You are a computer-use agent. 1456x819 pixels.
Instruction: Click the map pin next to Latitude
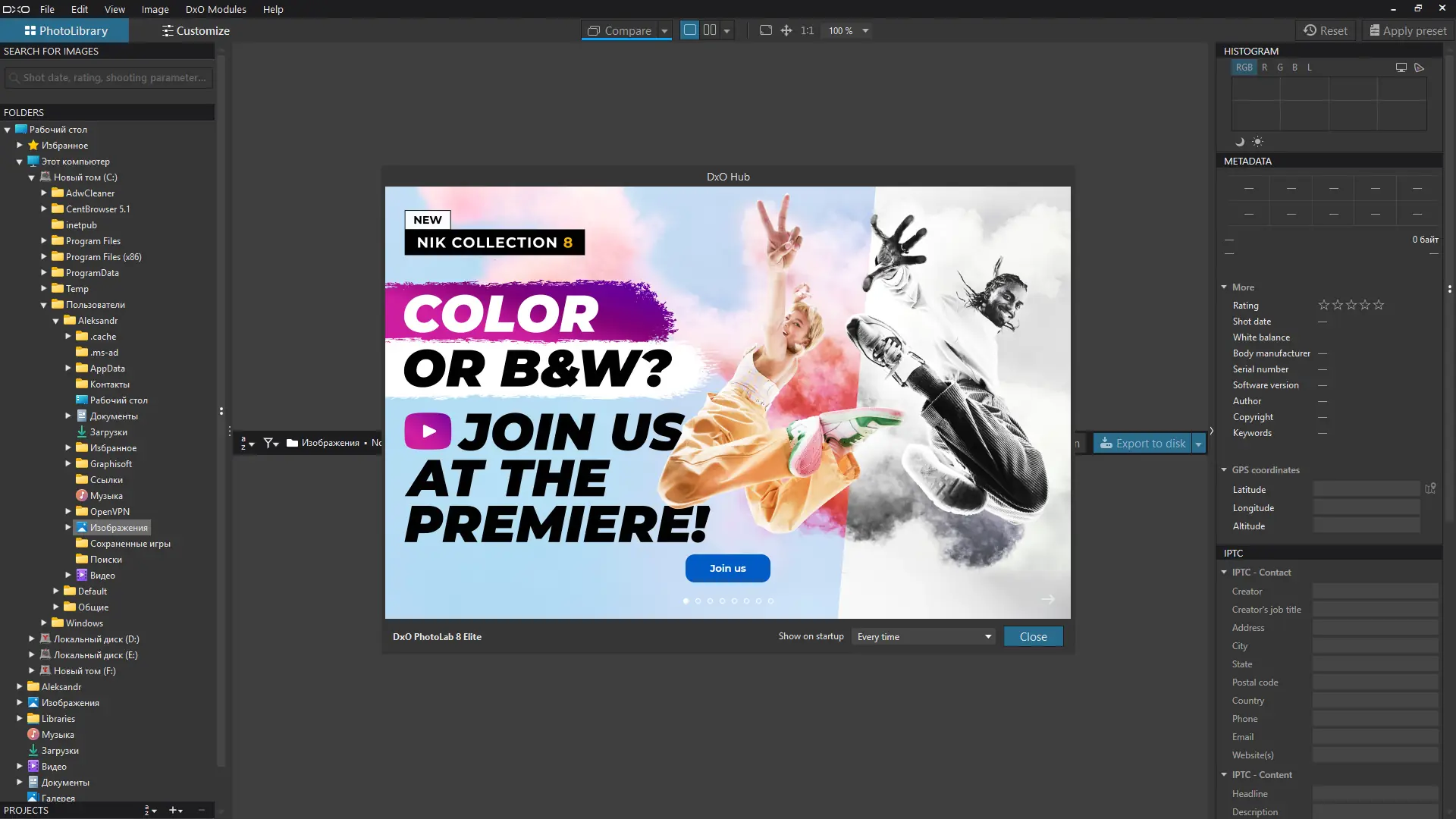coord(1430,489)
